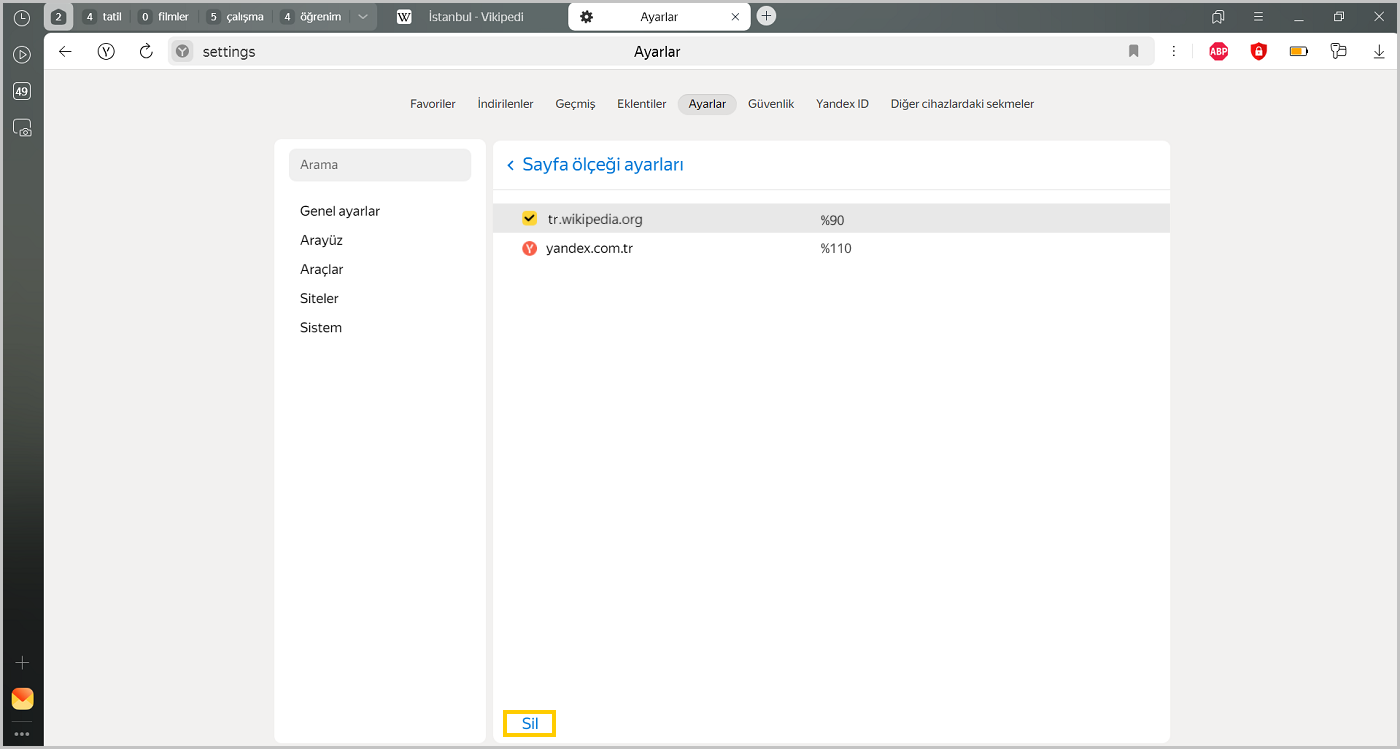Click the Arama search field

(380, 165)
